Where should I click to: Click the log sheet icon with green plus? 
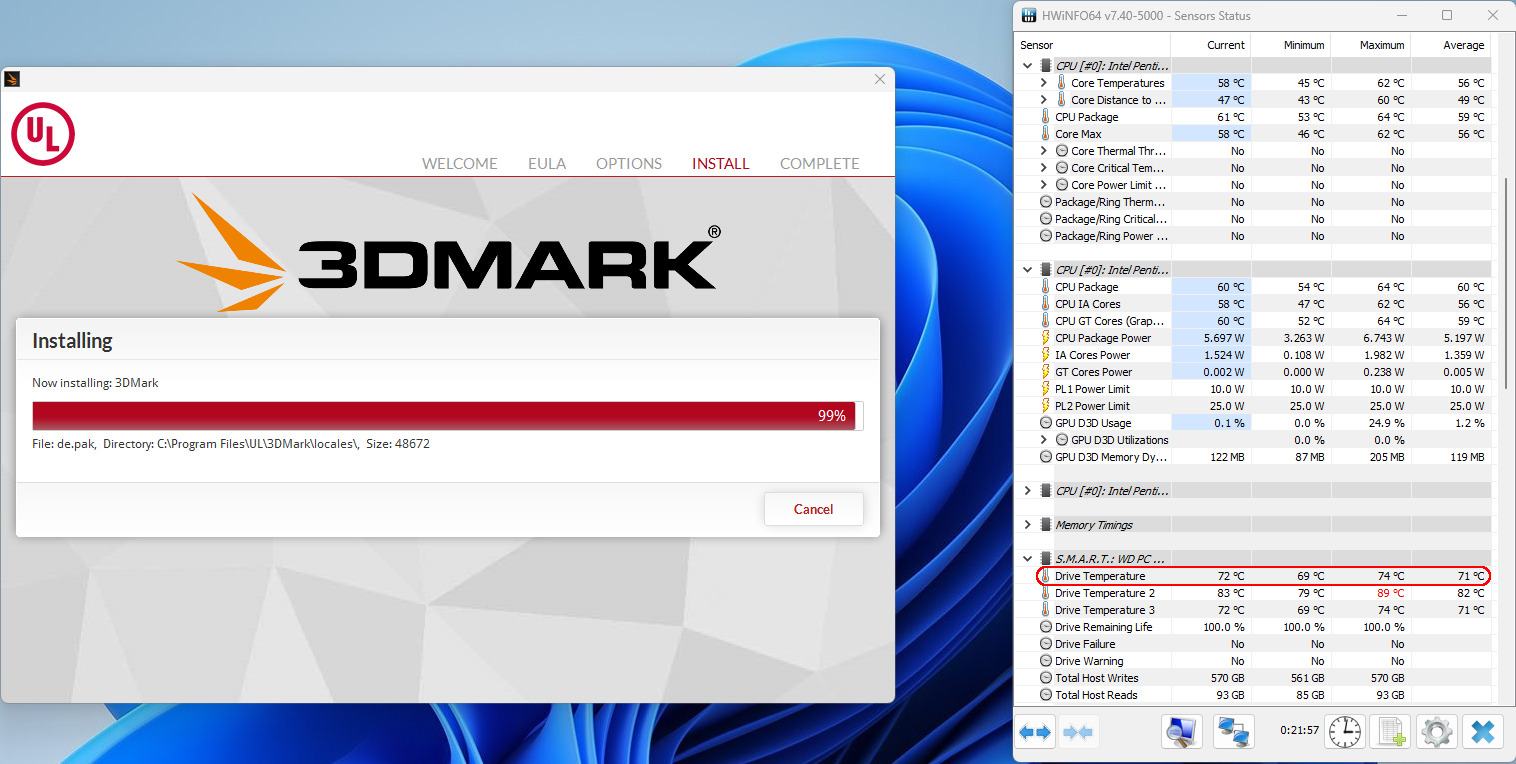(x=1391, y=732)
